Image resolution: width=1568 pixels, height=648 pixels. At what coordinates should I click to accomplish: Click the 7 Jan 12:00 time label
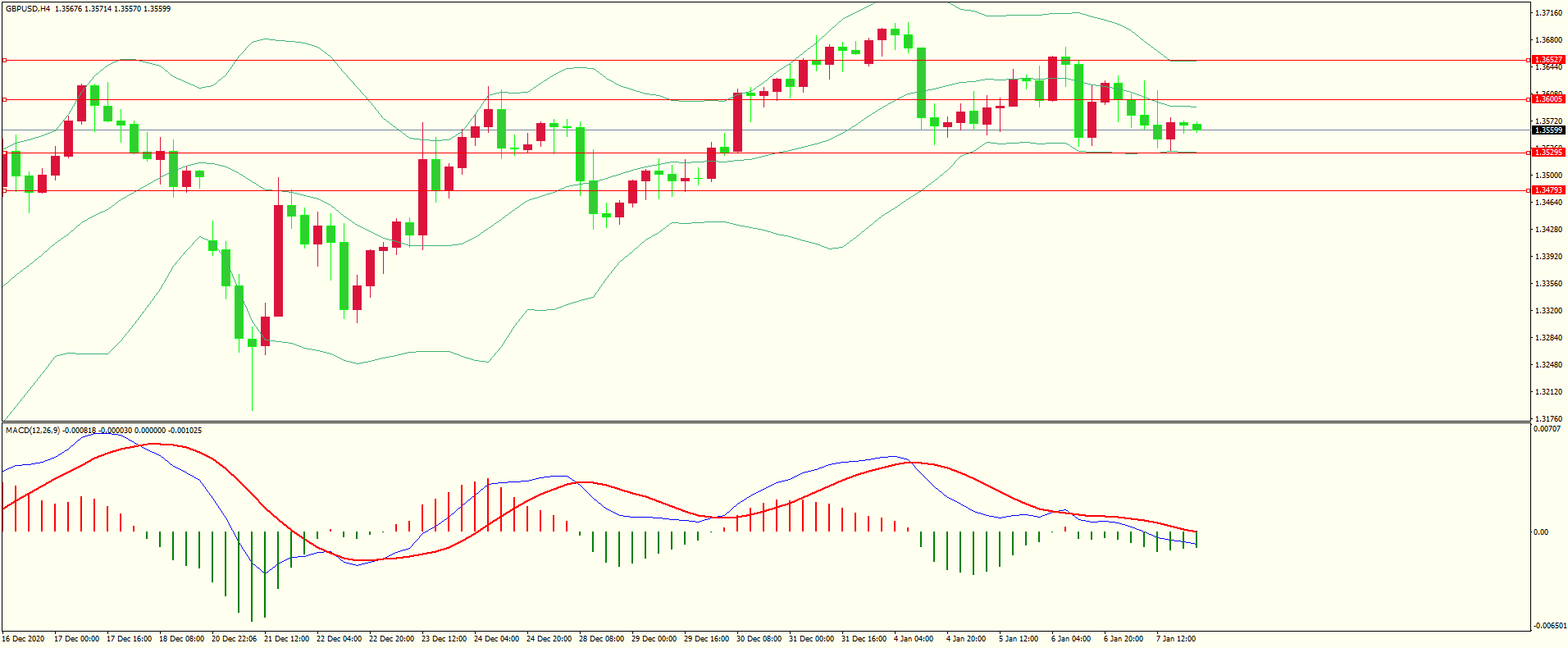[x=1175, y=639]
